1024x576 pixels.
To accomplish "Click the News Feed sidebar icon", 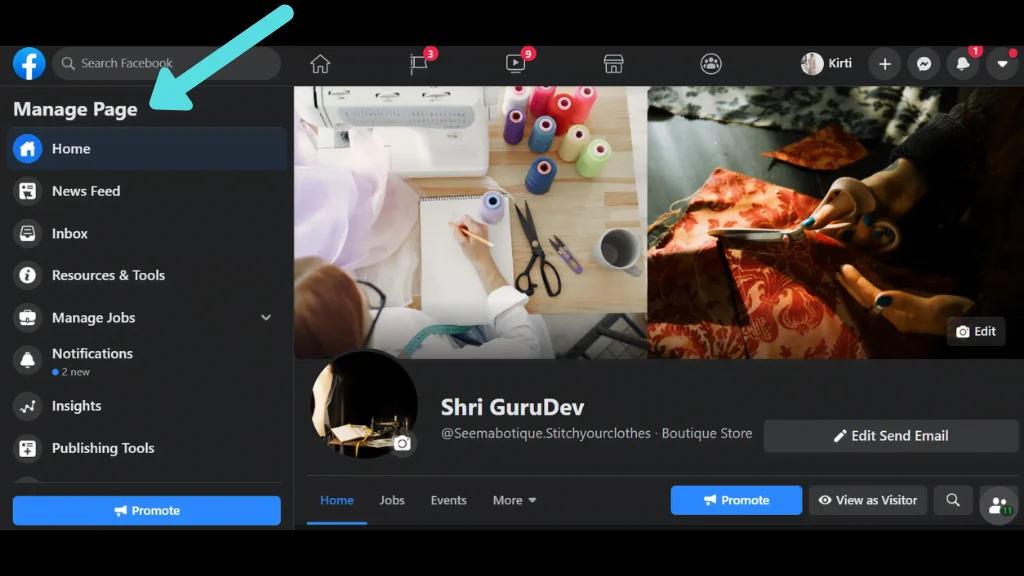I will click(x=27, y=191).
